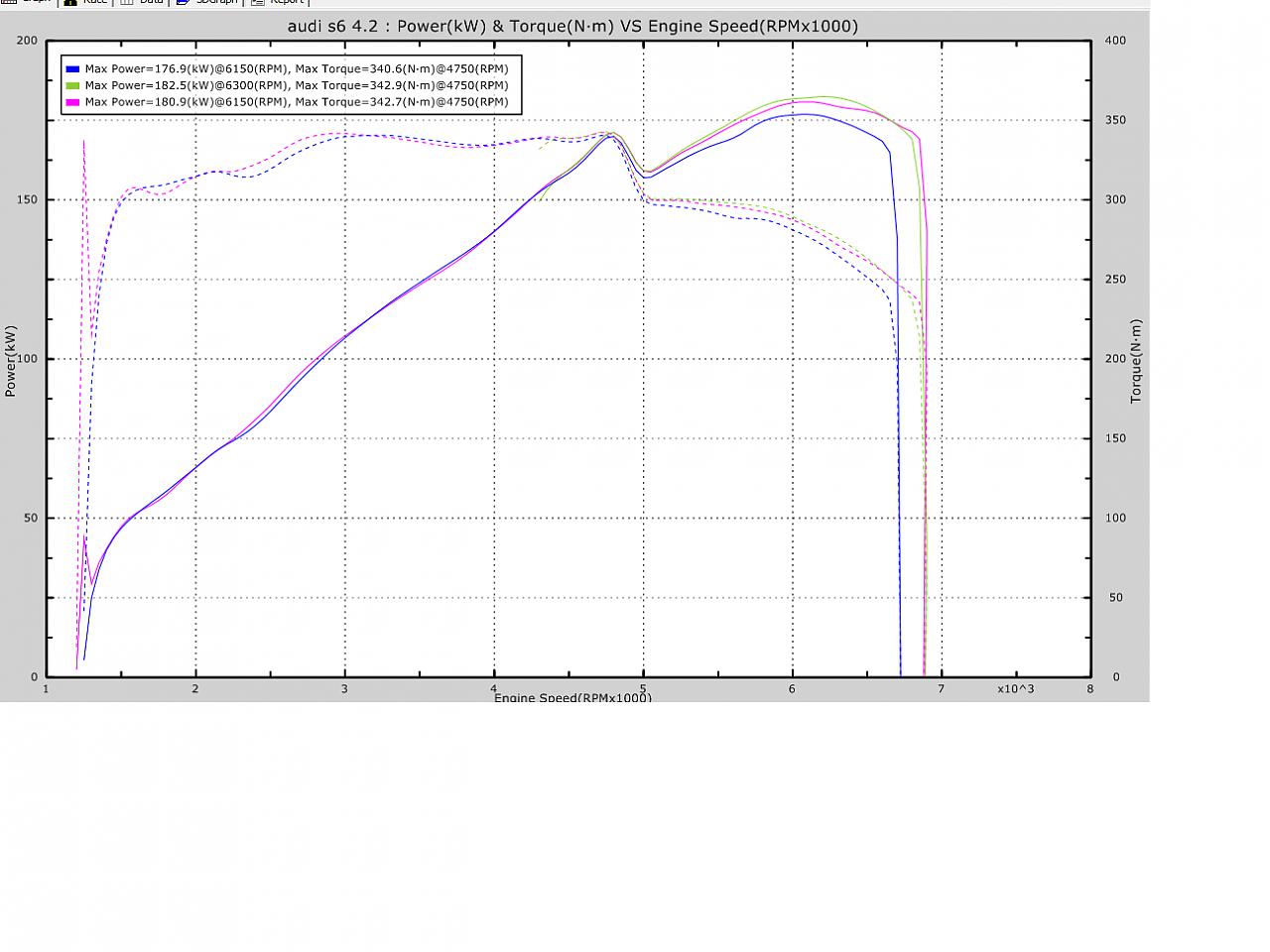Click the 'Torque(N·m)' right axis label
The height and width of the screenshot is (952, 1270).
pos(1136,361)
